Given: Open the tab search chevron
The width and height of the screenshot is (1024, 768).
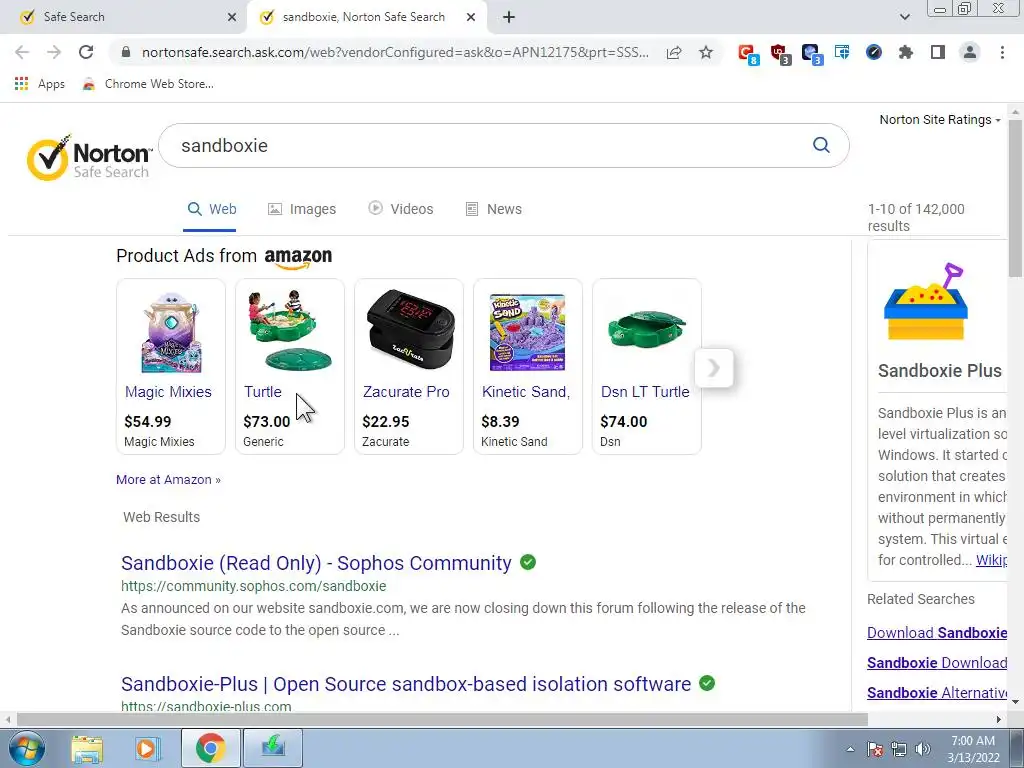Looking at the screenshot, I should coord(904,17).
